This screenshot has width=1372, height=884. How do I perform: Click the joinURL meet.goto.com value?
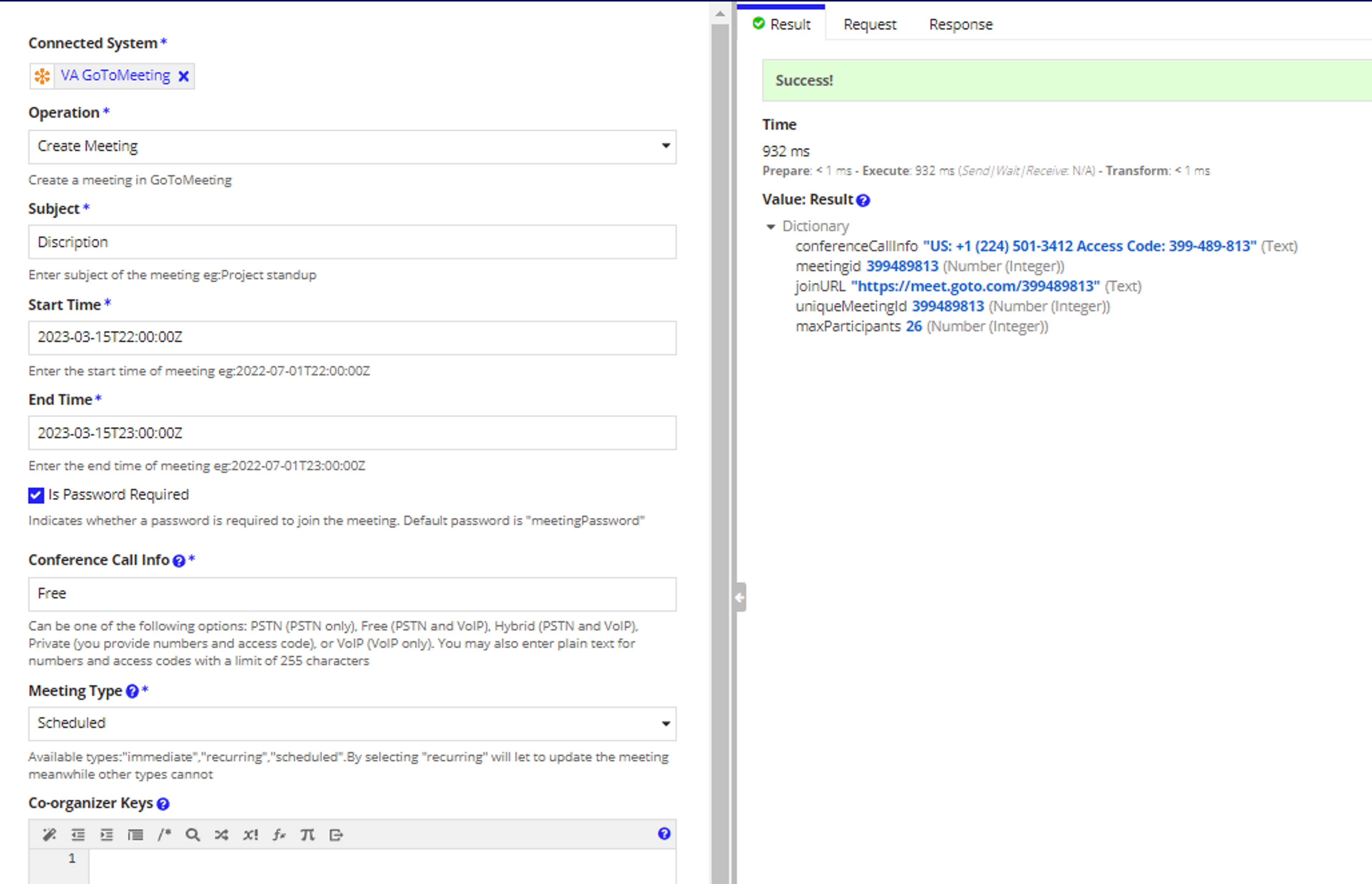tap(975, 286)
